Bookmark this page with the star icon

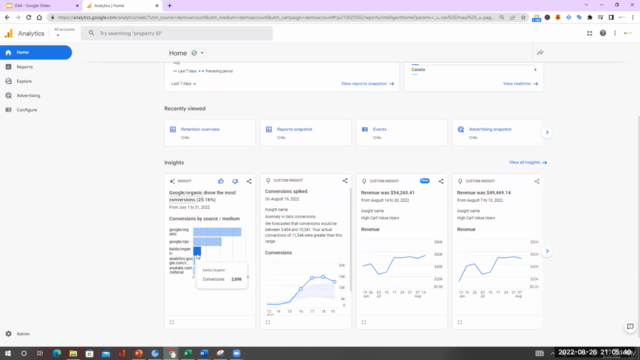point(523,18)
